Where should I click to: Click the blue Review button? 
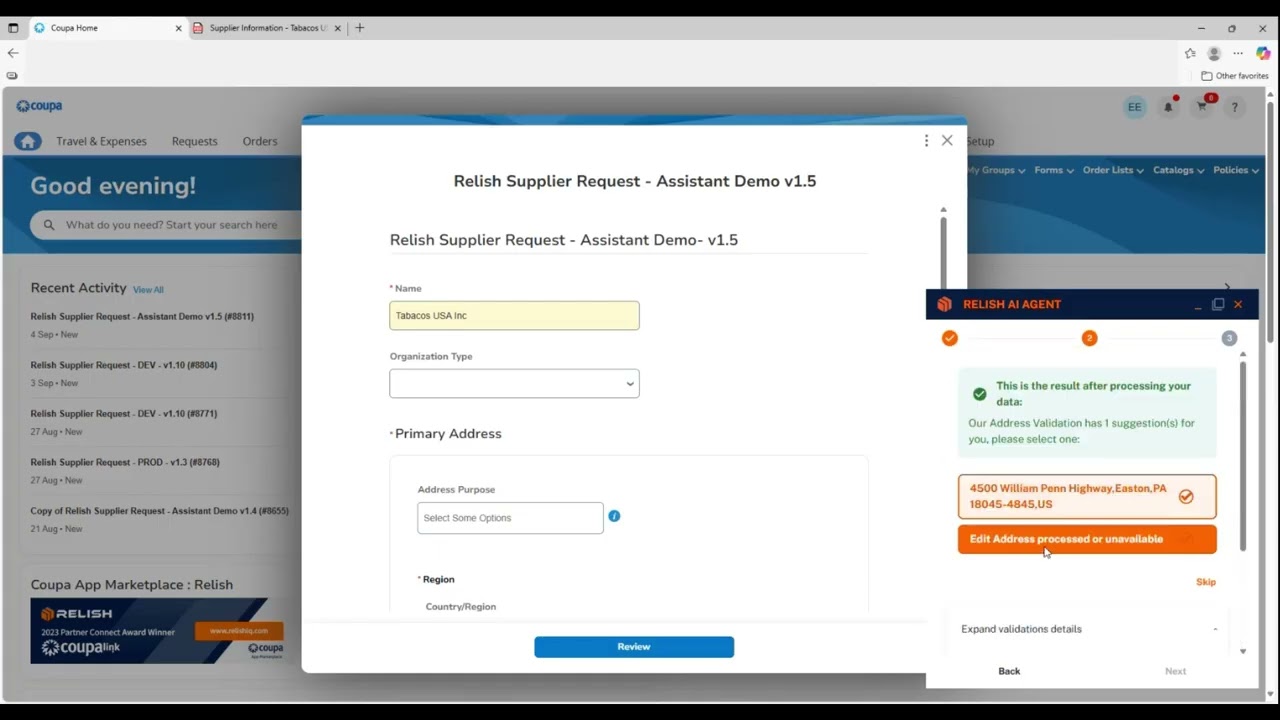point(634,647)
